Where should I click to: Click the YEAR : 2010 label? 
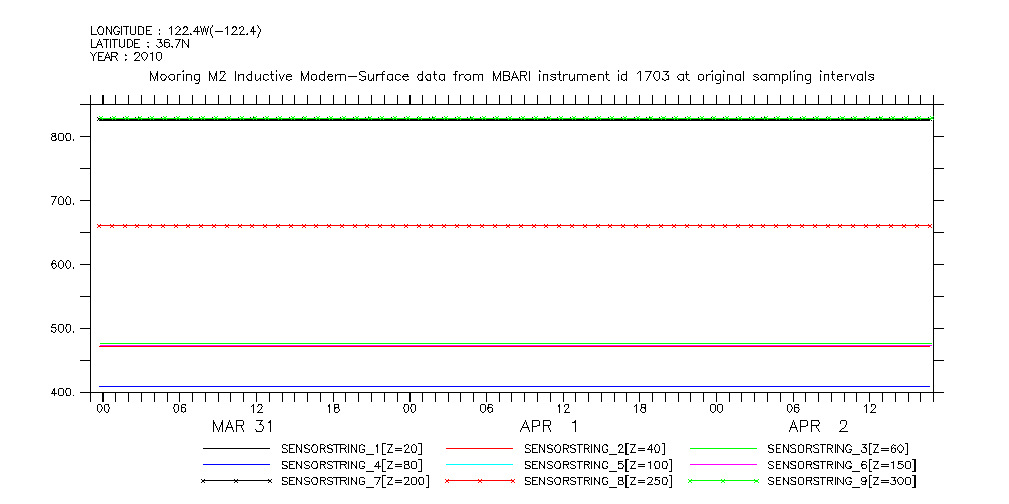click(x=126, y=56)
